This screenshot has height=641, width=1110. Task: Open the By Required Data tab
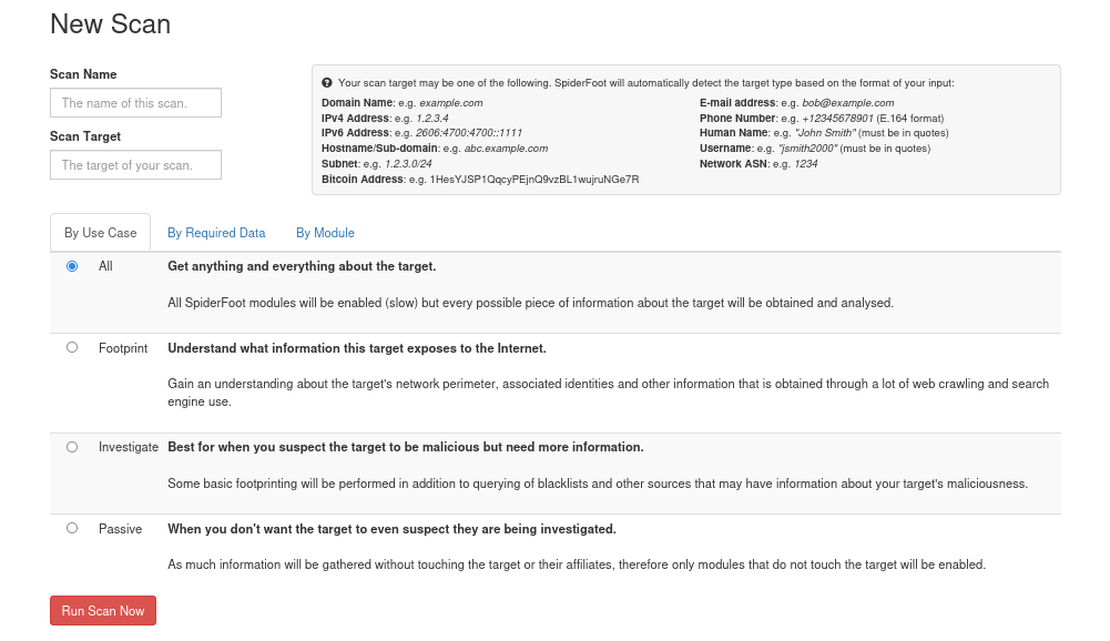click(x=216, y=233)
